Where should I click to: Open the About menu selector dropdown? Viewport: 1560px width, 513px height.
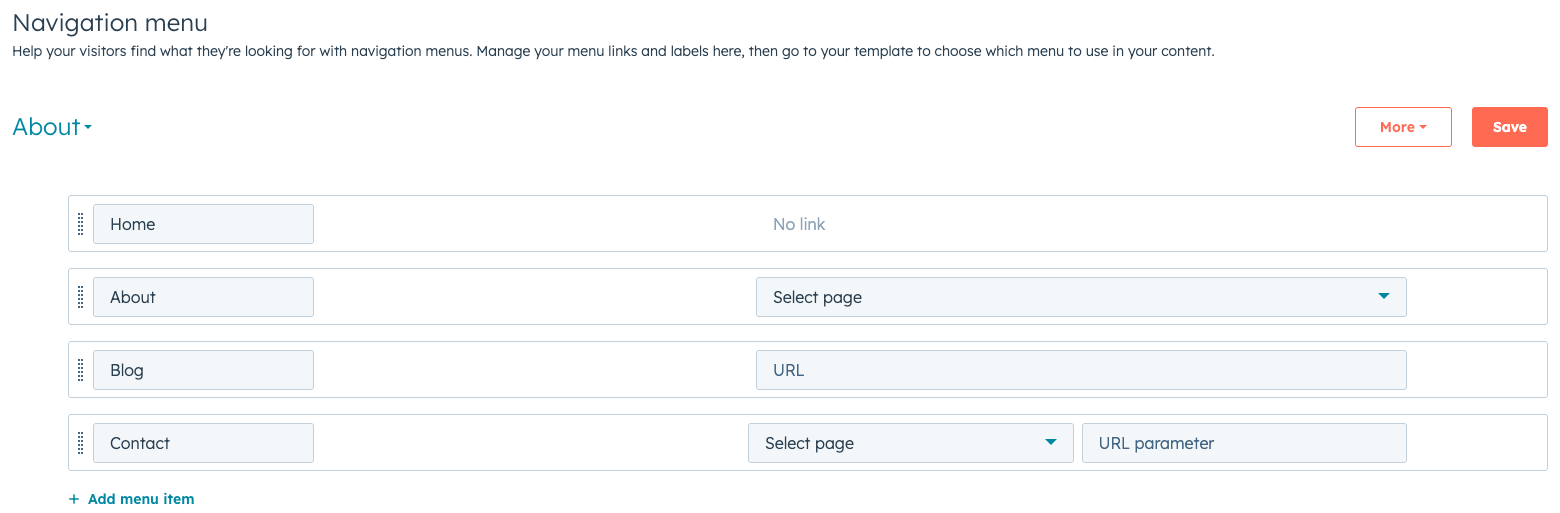click(x=52, y=127)
